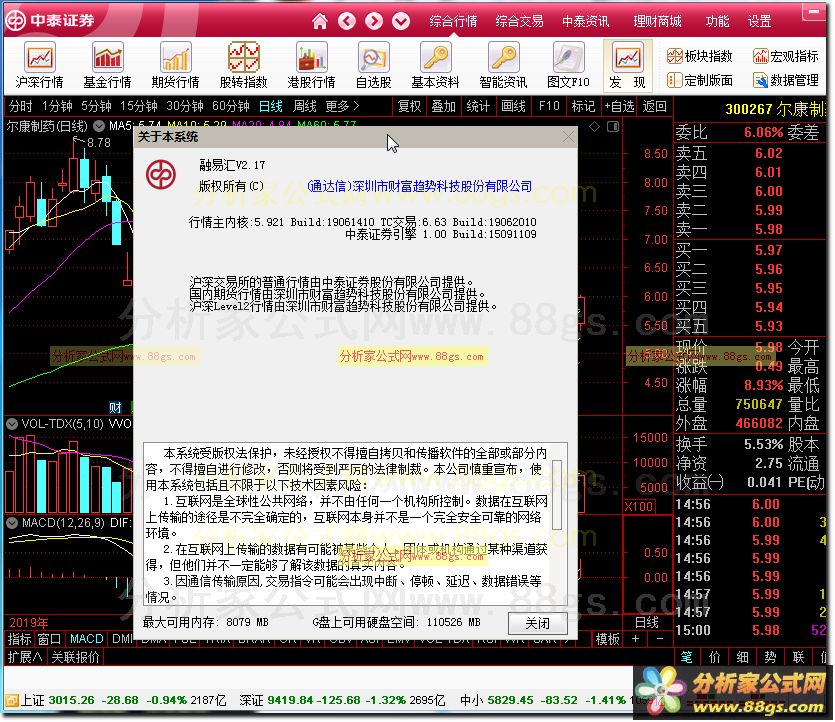Open 自选股 toolbar icon
835x722 pixels.
373,65
